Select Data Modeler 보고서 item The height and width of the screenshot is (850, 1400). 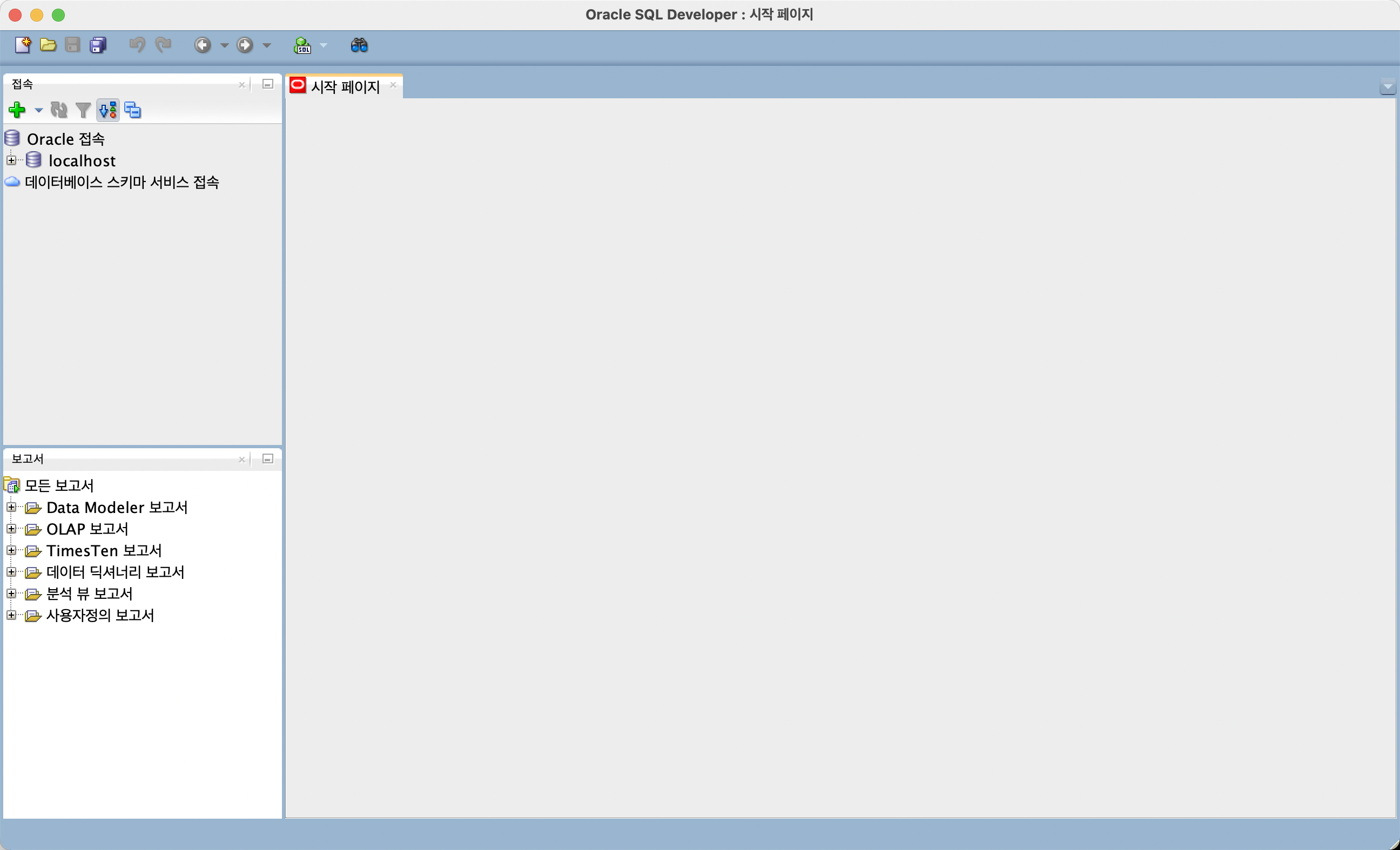(117, 507)
